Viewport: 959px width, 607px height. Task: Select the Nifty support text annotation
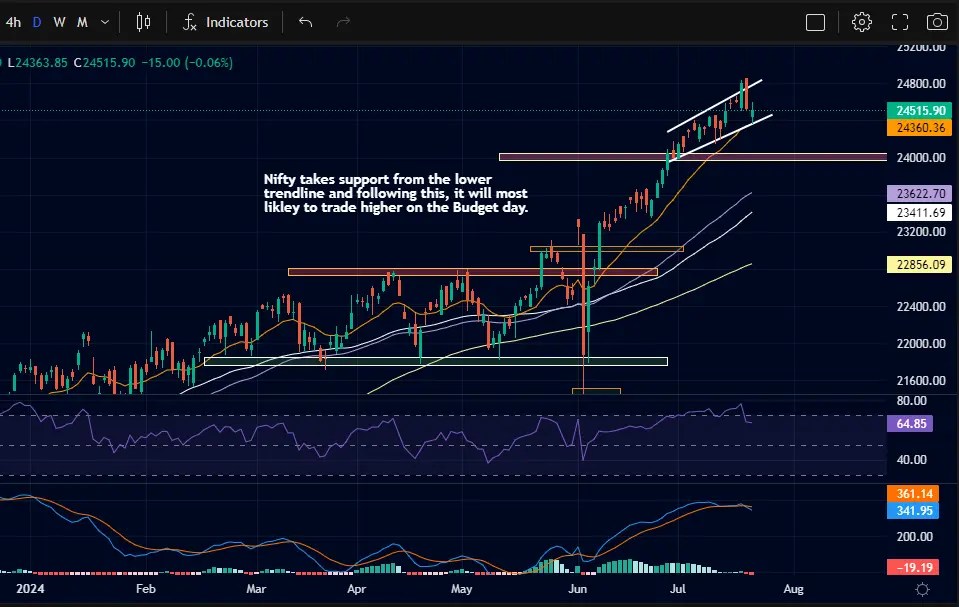[396, 193]
